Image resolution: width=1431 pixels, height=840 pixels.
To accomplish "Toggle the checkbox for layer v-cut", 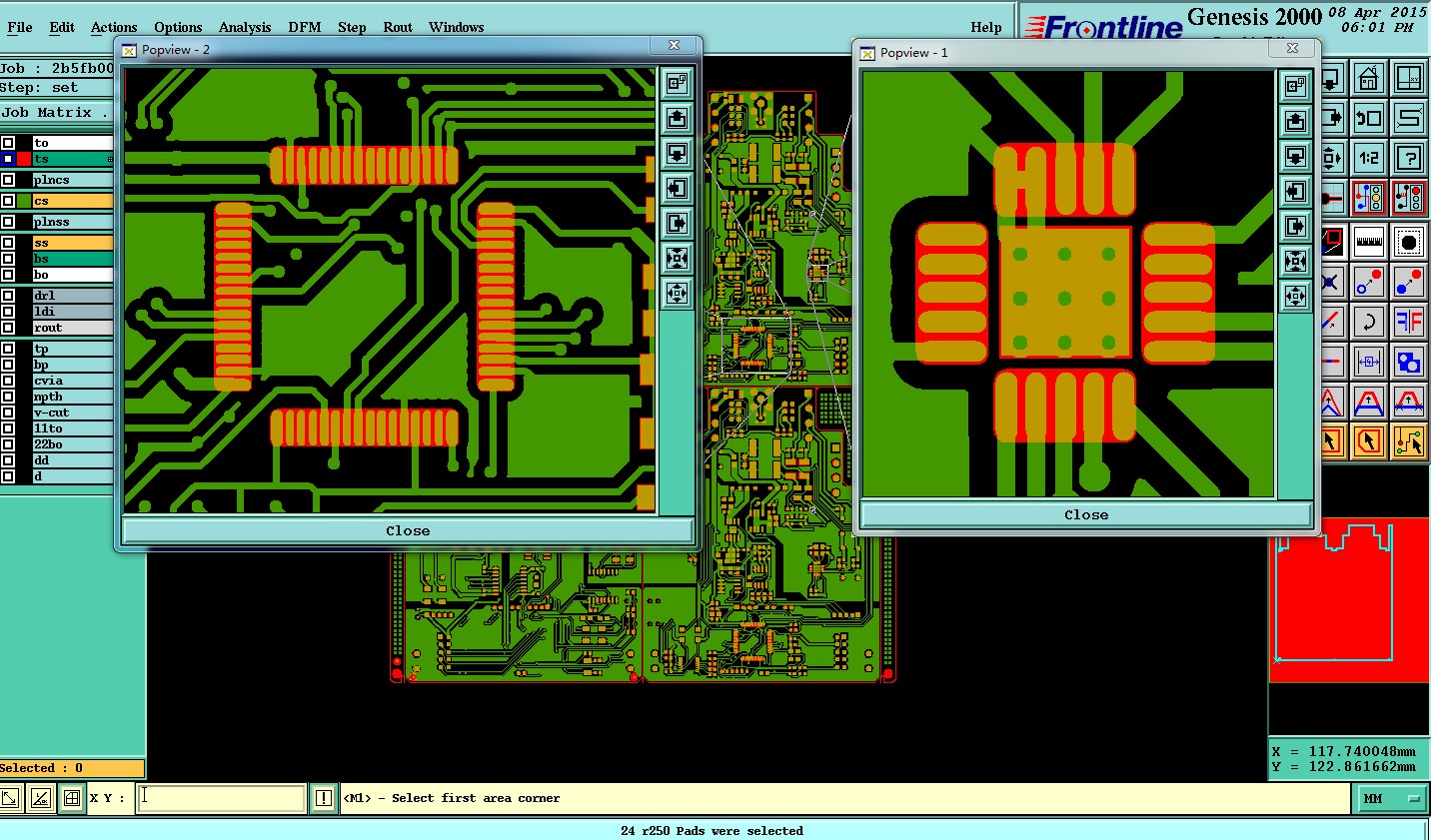I will [8, 413].
